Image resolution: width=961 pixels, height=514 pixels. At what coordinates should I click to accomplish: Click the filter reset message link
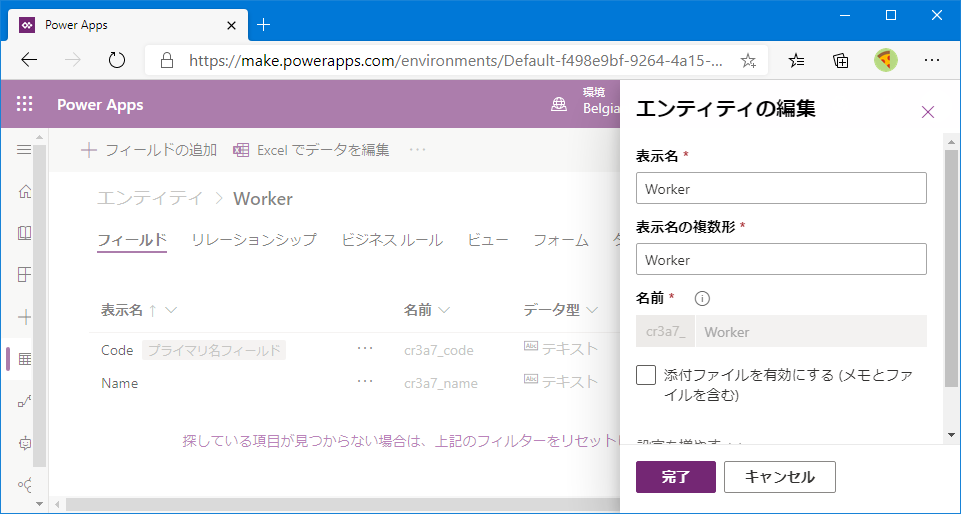point(401,441)
